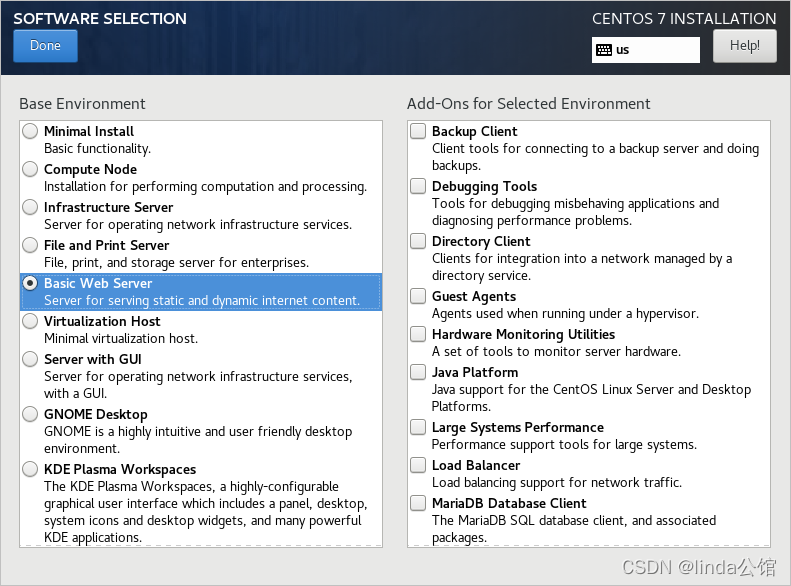791x586 pixels.
Task: Click the blue Done button
Action: 45,46
